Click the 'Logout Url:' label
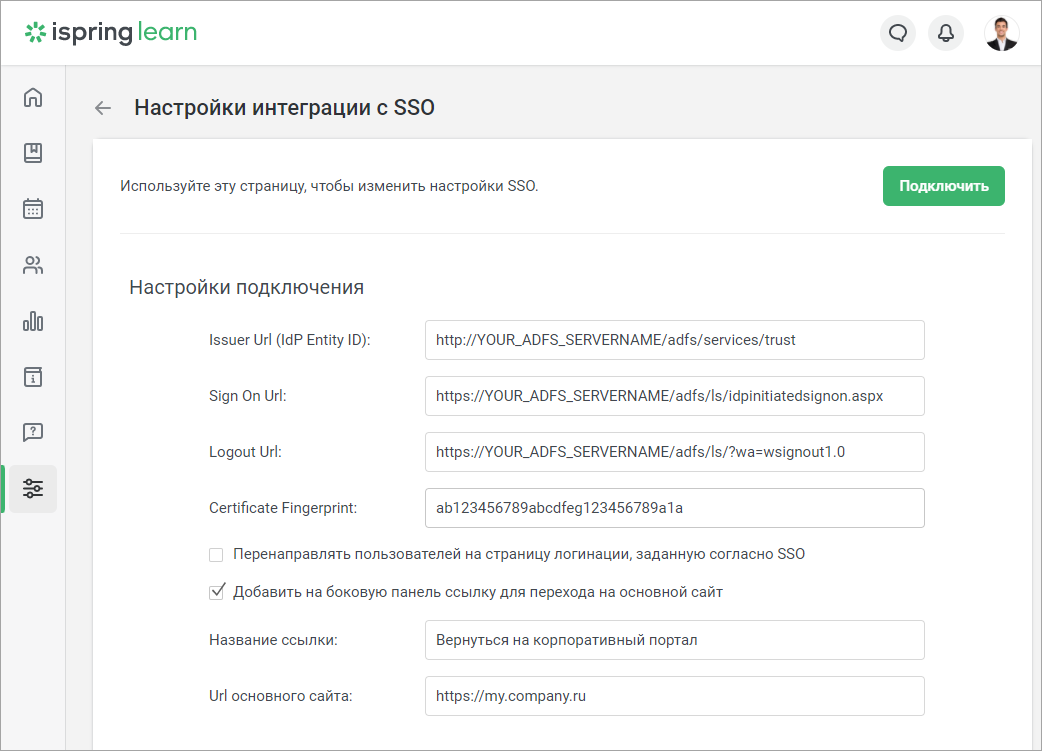Screen dimensions: 1042x751 coord(245,452)
